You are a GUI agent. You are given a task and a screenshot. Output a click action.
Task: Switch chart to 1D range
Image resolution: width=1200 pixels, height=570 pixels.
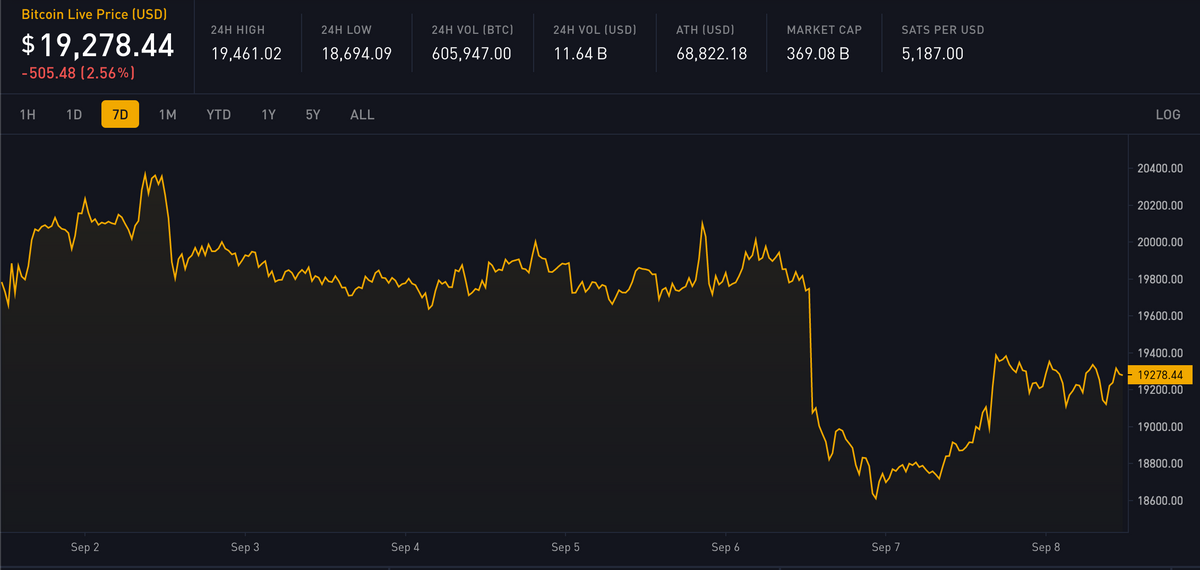coord(74,115)
